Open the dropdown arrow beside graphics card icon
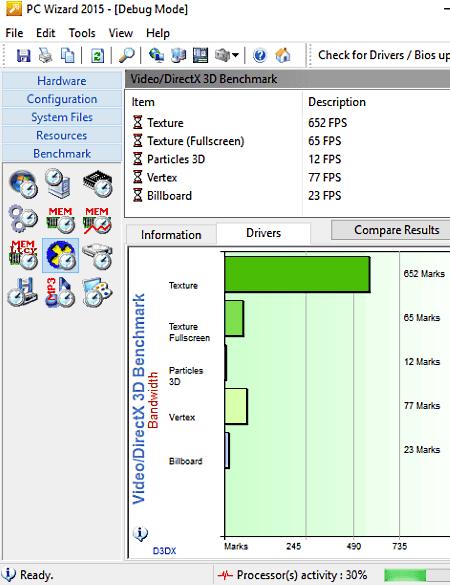 (235, 55)
